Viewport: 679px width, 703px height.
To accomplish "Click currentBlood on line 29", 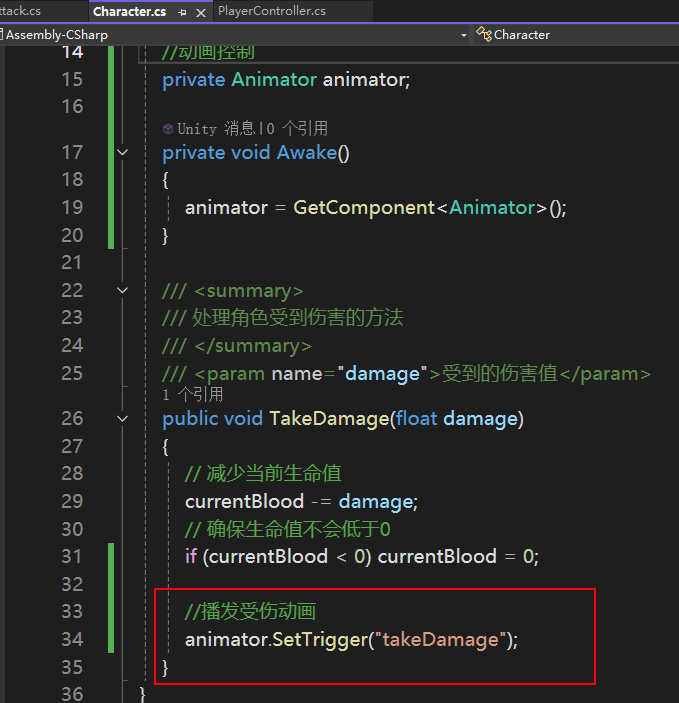I will [244, 501].
